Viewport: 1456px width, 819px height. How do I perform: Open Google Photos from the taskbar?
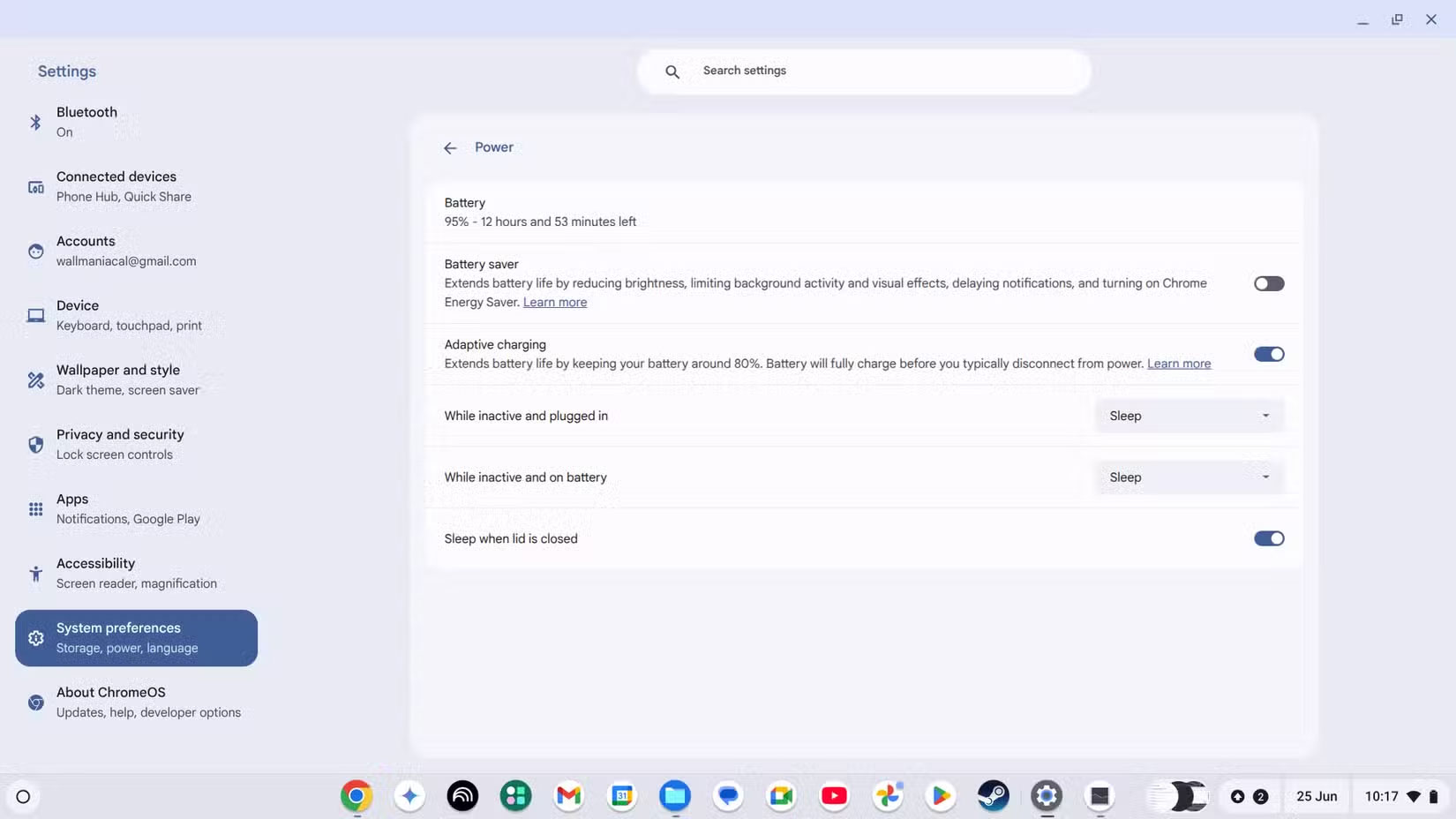(x=887, y=795)
